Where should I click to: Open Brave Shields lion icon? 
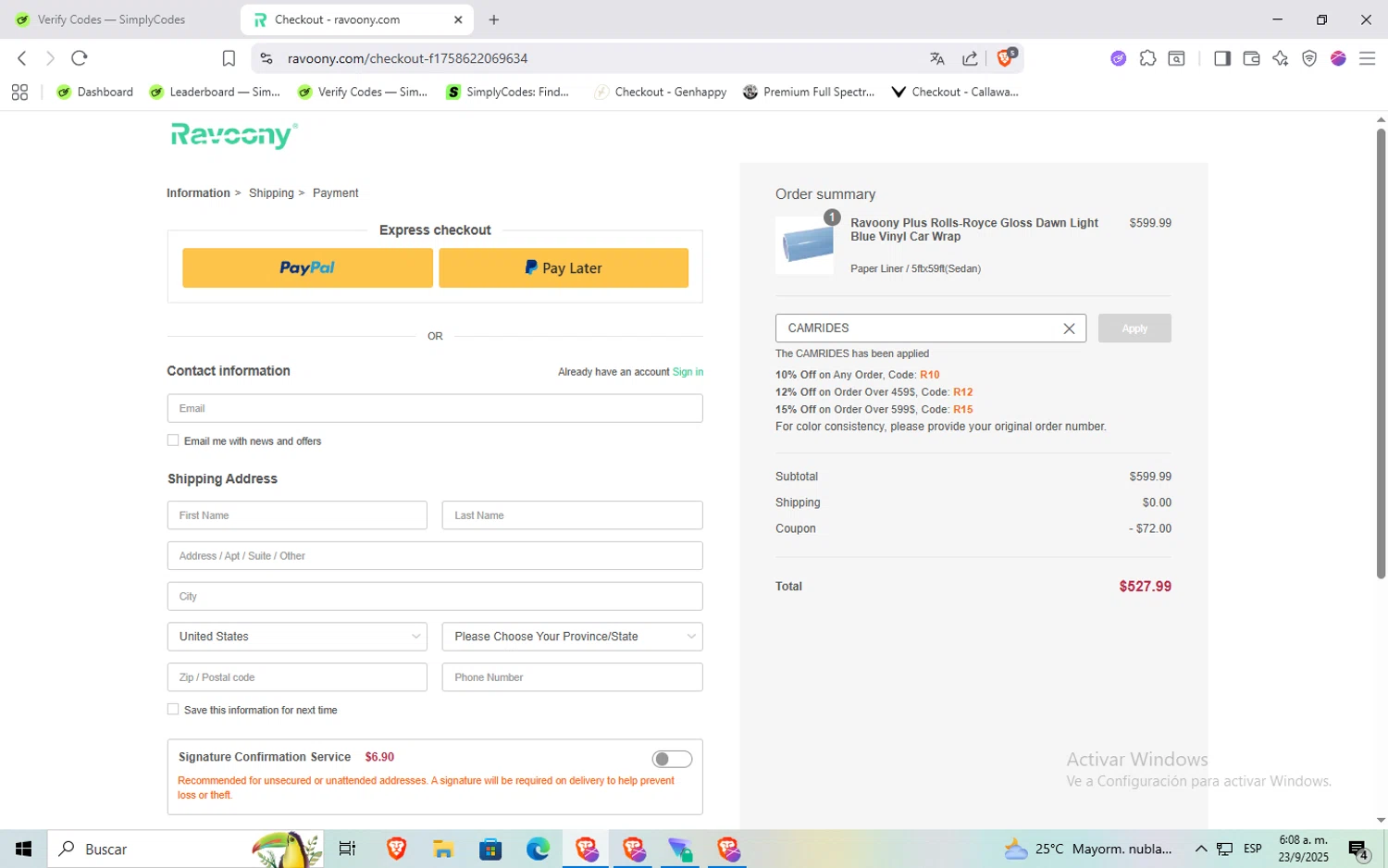(1006, 57)
